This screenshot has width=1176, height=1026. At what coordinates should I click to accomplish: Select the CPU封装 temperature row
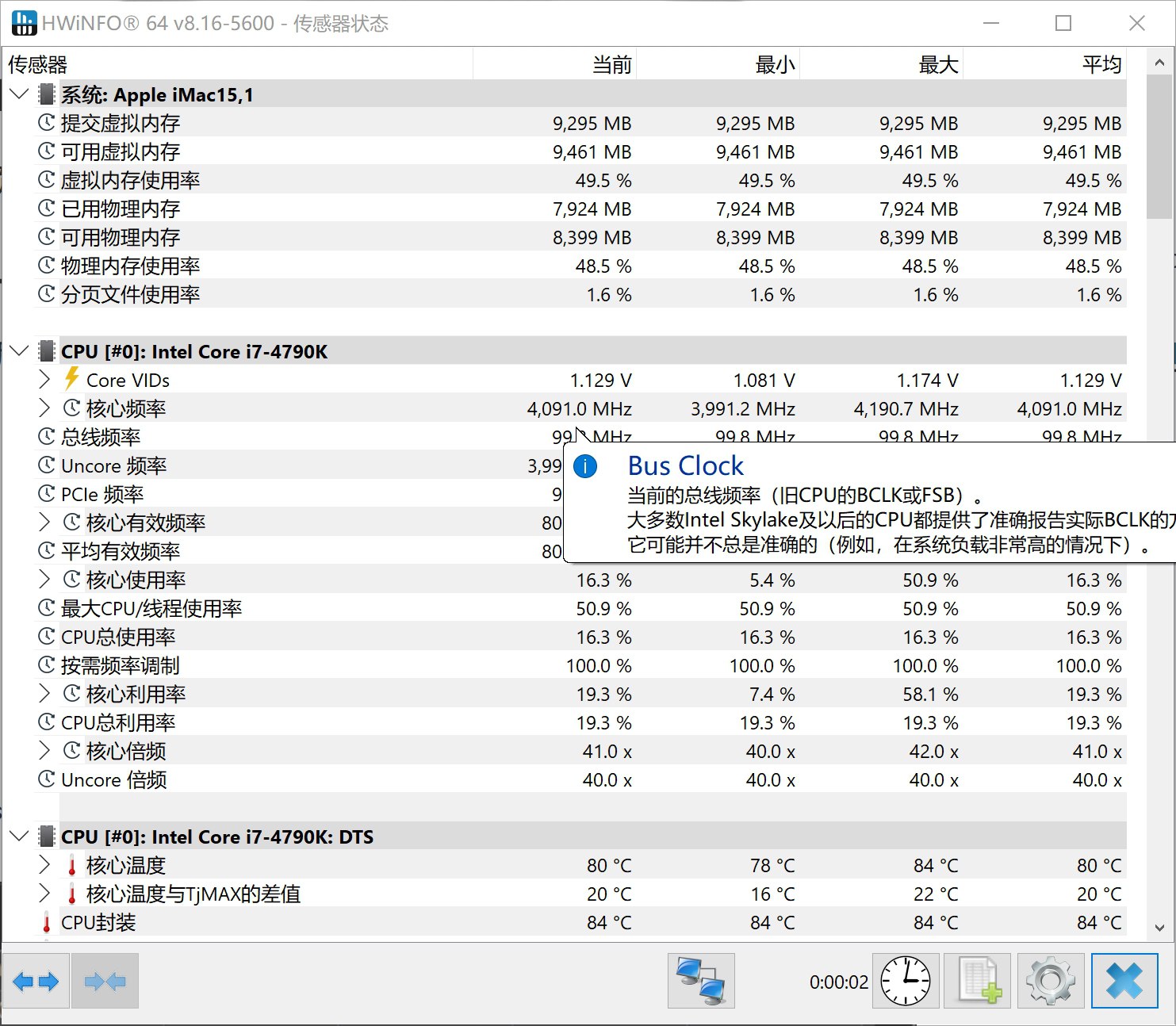pos(98,922)
